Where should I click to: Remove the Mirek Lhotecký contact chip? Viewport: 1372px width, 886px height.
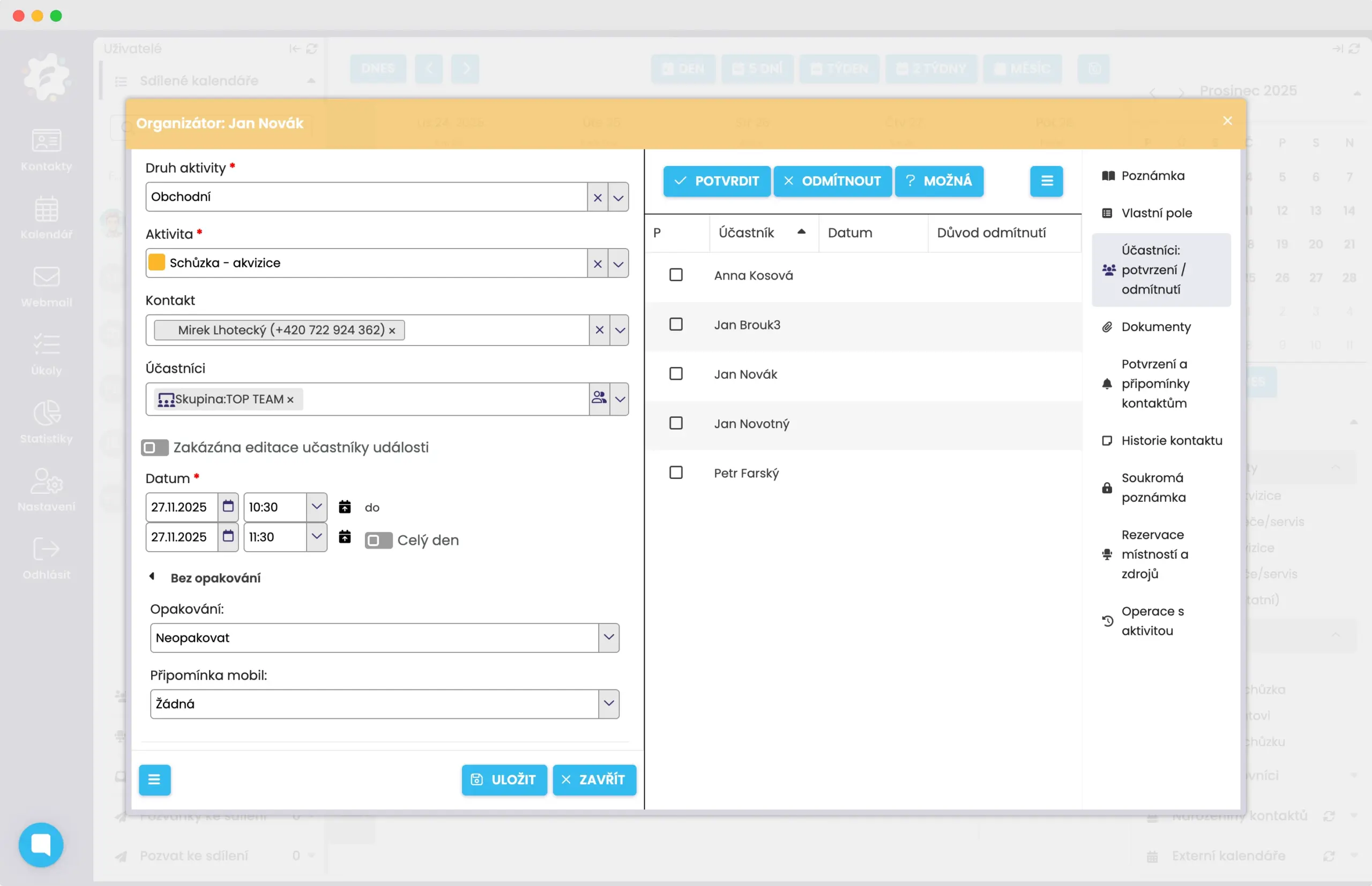(x=392, y=331)
